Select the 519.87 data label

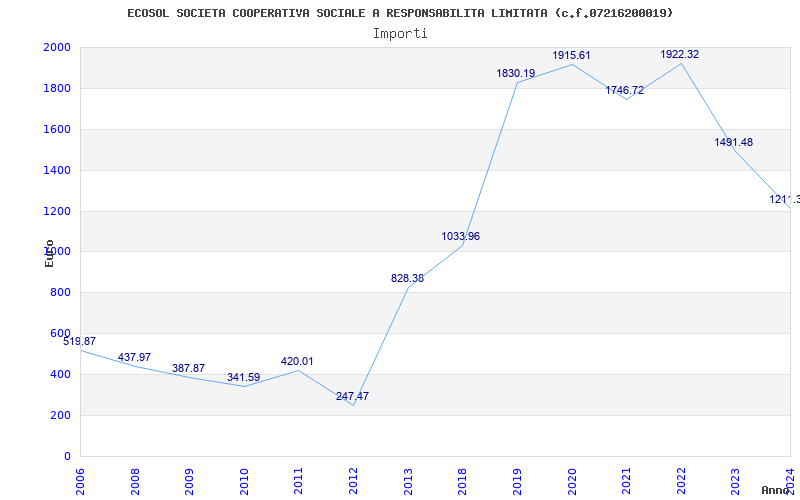(x=79, y=341)
